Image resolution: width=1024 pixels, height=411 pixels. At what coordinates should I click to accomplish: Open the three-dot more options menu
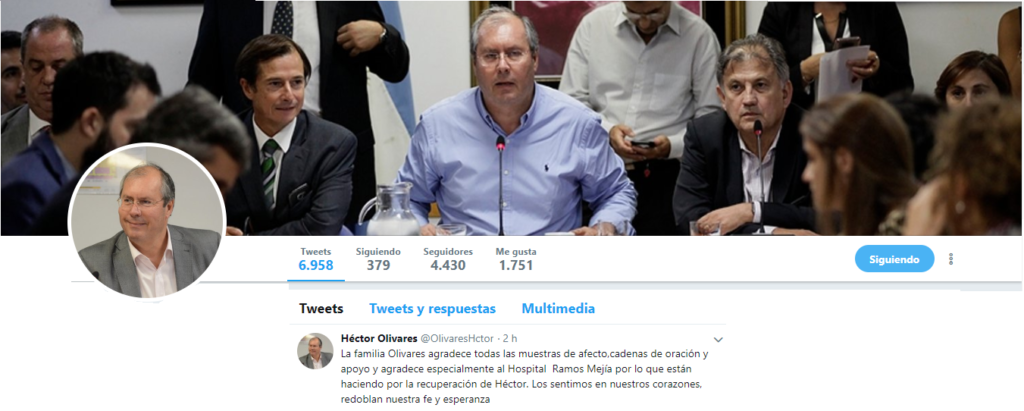(x=950, y=259)
